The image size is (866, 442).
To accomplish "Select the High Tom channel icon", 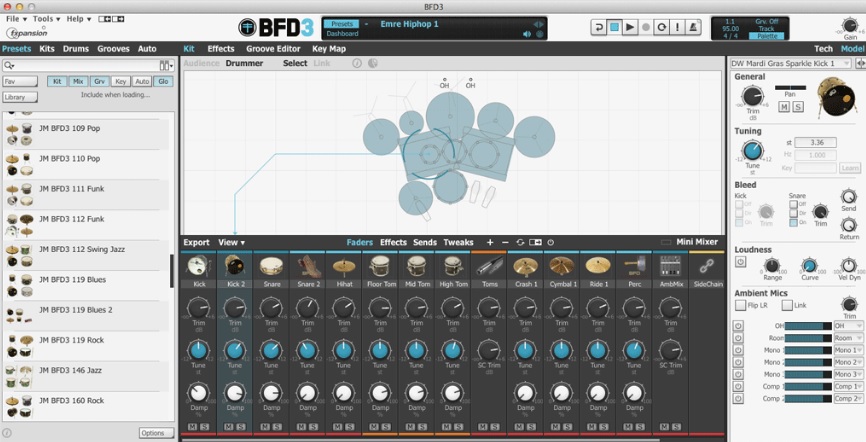I will point(453,266).
